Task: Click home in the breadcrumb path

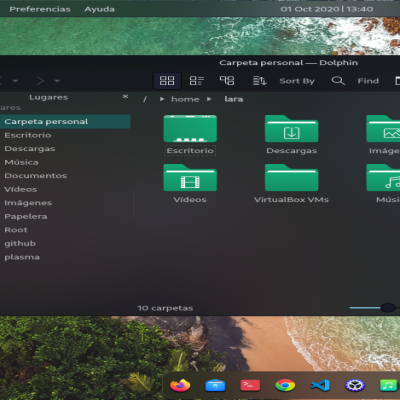Action: pos(185,99)
